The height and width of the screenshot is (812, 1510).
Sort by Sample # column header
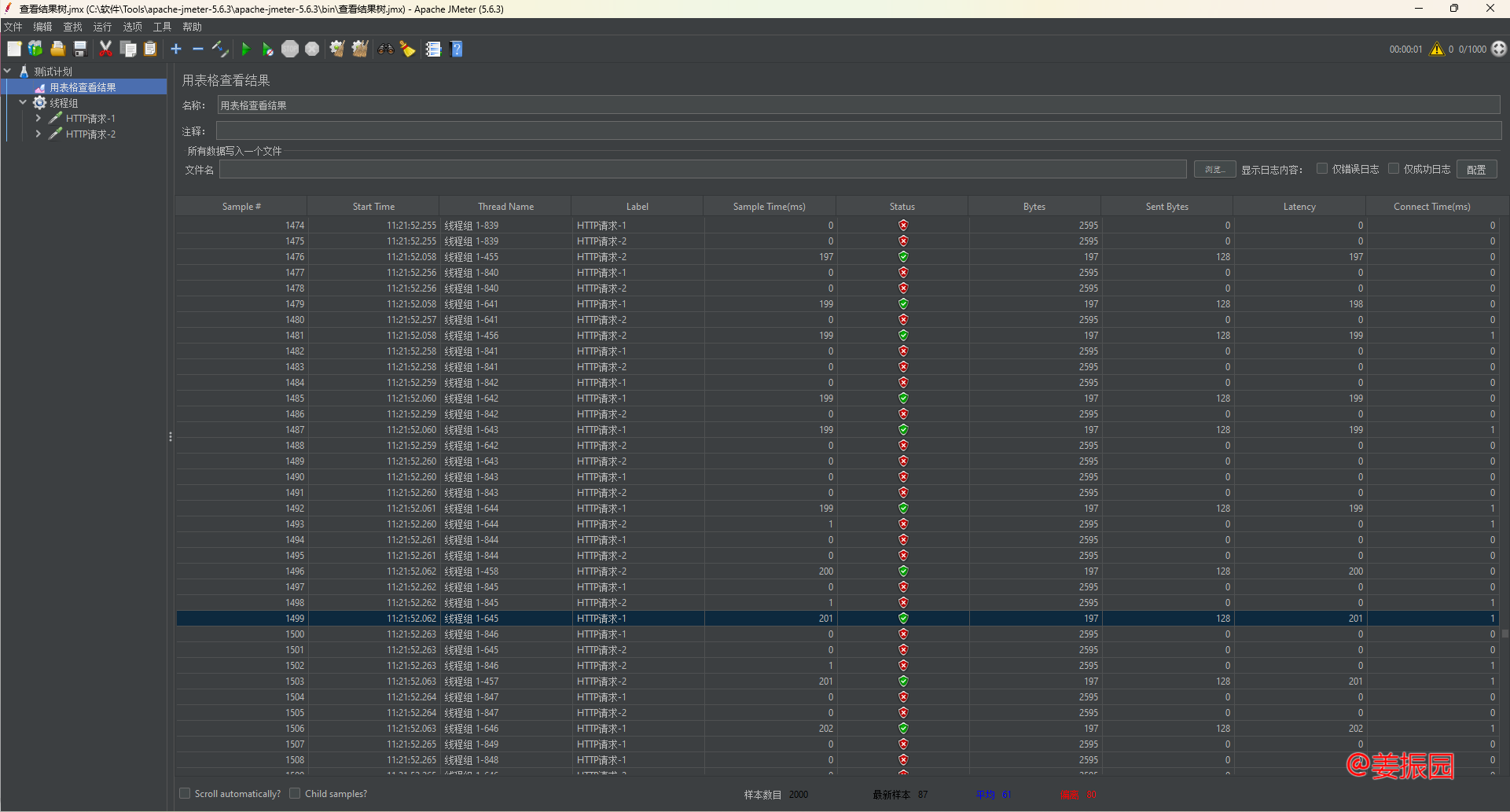pyautogui.click(x=241, y=207)
